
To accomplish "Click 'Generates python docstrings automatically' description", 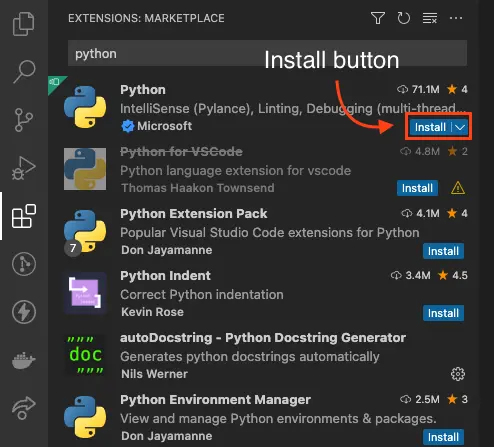I will [x=250, y=357].
